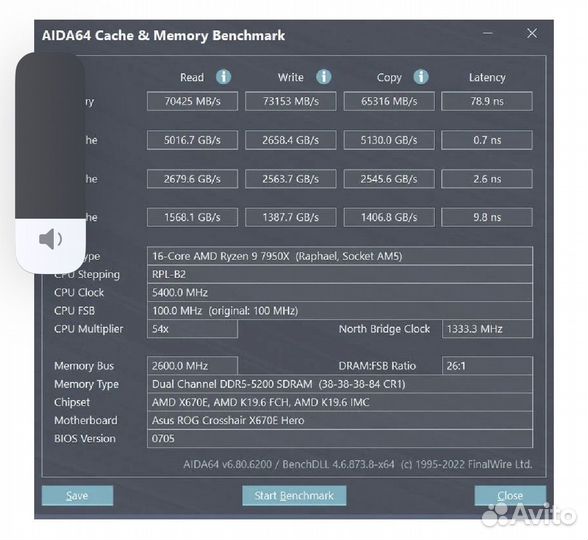
Task: Click the CPU Multiplier label
Action: tap(88, 329)
